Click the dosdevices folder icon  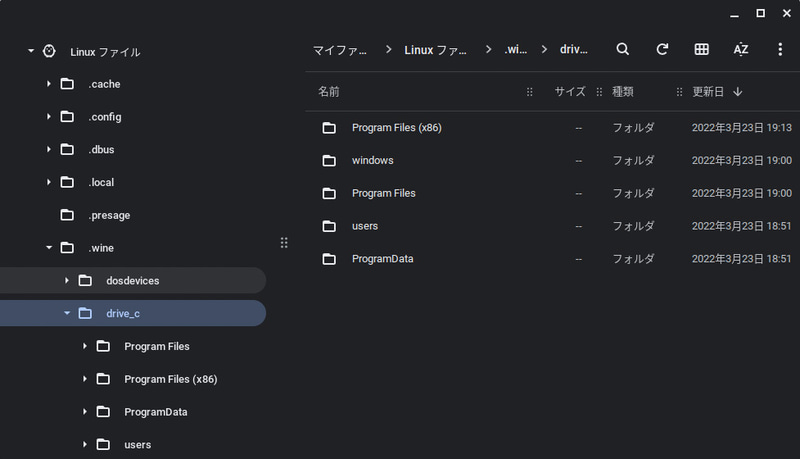pos(85,280)
